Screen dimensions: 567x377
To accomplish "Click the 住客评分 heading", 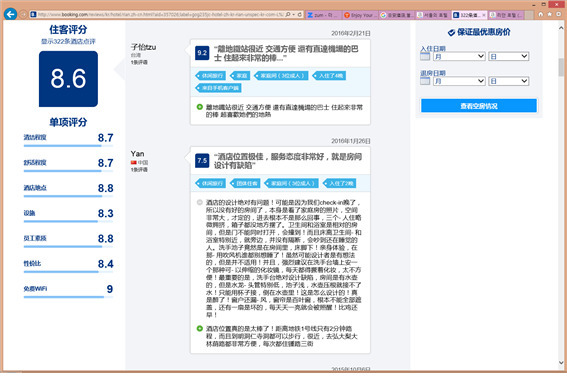I will point(68,30).
